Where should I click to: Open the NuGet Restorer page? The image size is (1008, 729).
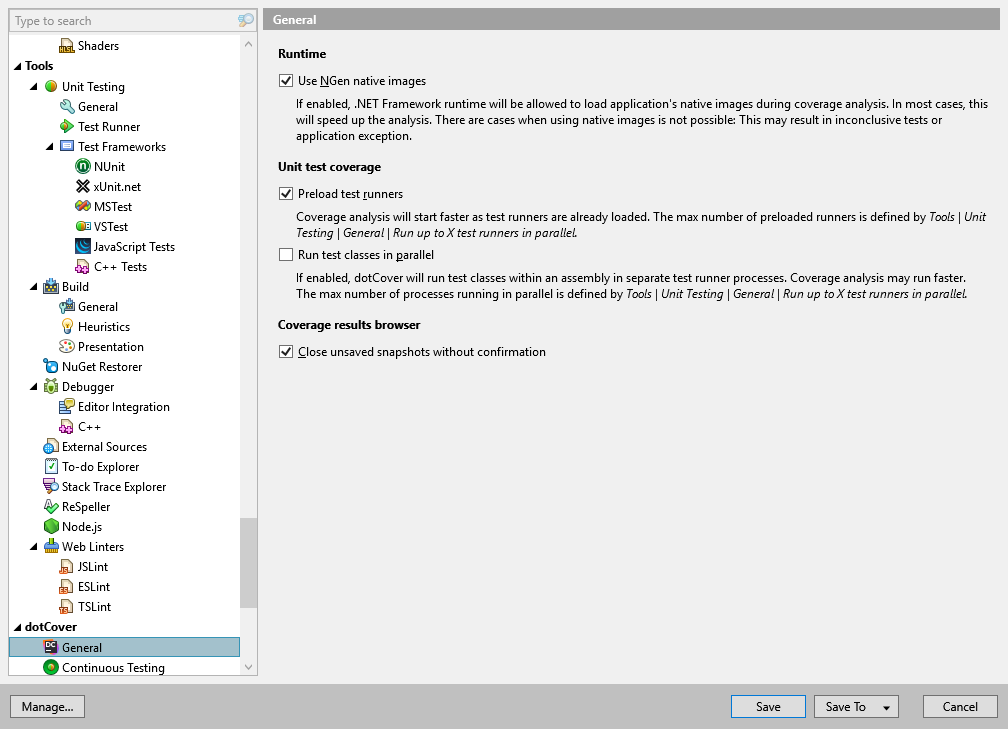coord(102,366)
